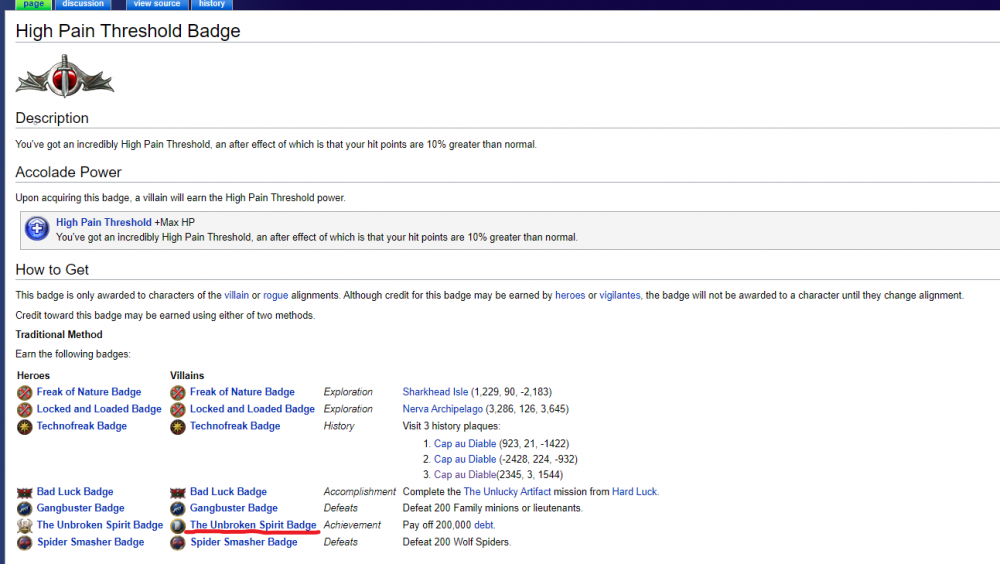
Task: Click Villains Locked and Loaded badge icon
Action: (x=178, y=409)
